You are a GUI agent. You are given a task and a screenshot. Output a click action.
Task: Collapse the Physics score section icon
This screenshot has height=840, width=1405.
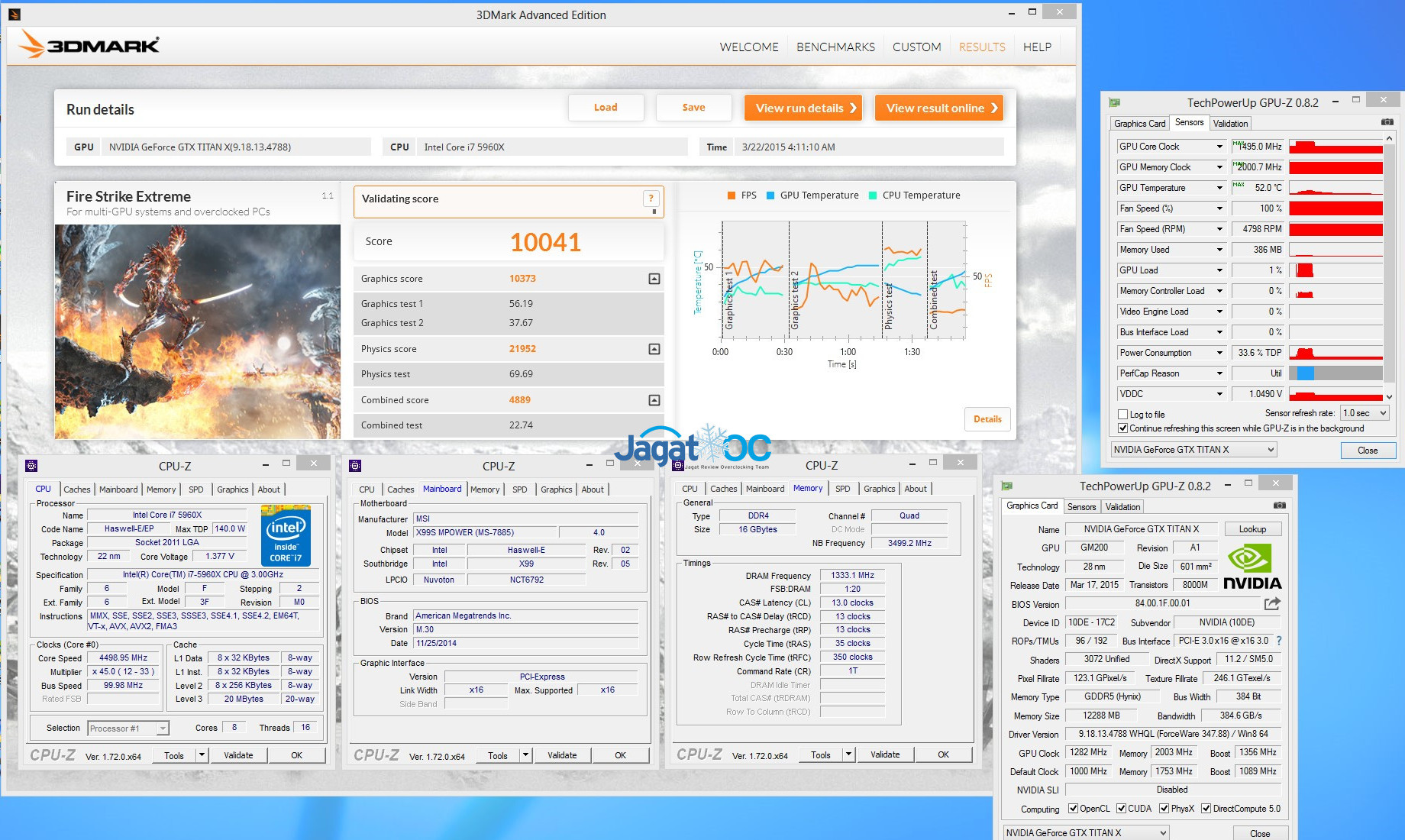654,349
